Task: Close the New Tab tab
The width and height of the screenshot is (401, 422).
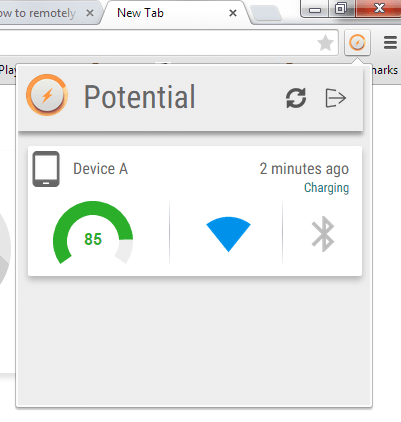Action: (x=233, y=13)
